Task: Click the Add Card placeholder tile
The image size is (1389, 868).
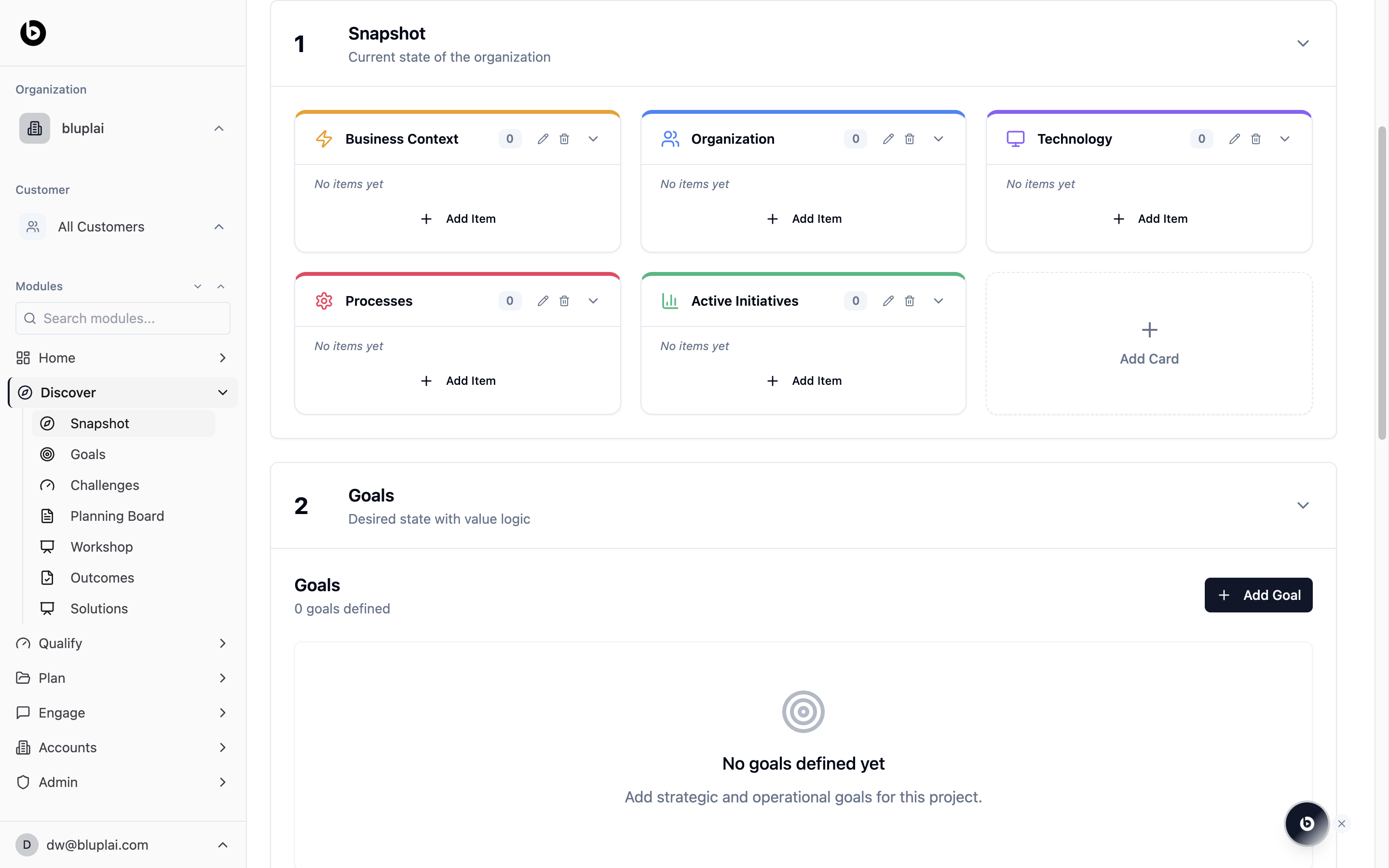Action: [1148, 343]
